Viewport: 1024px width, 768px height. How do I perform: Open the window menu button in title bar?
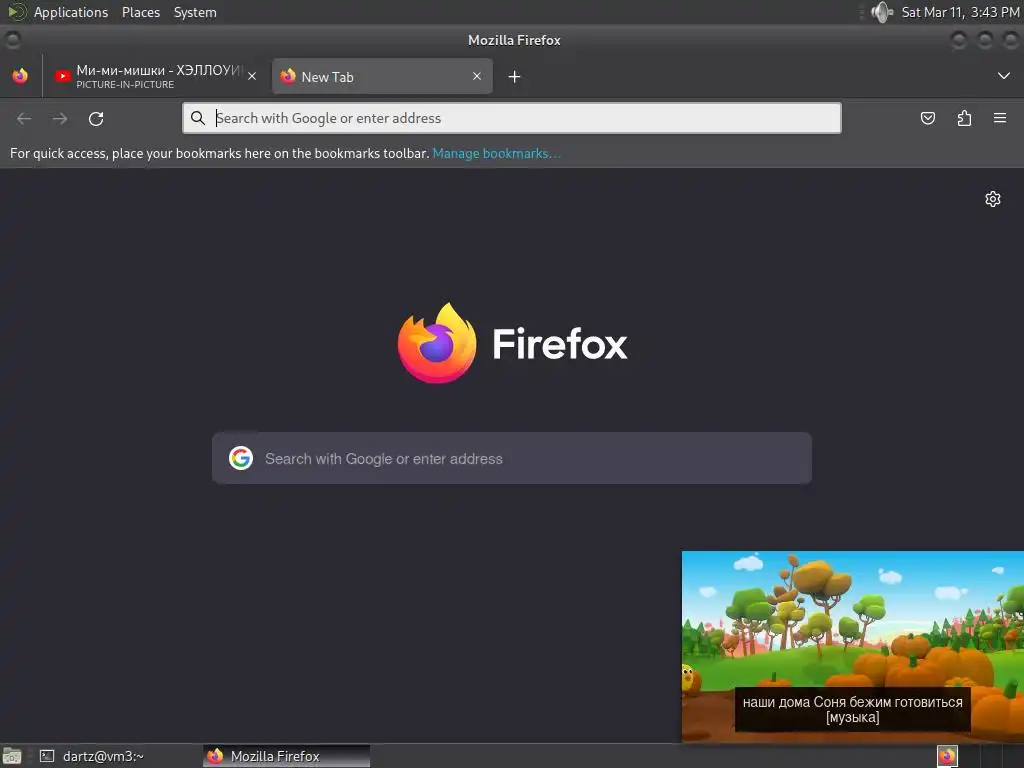click(12, 40)
